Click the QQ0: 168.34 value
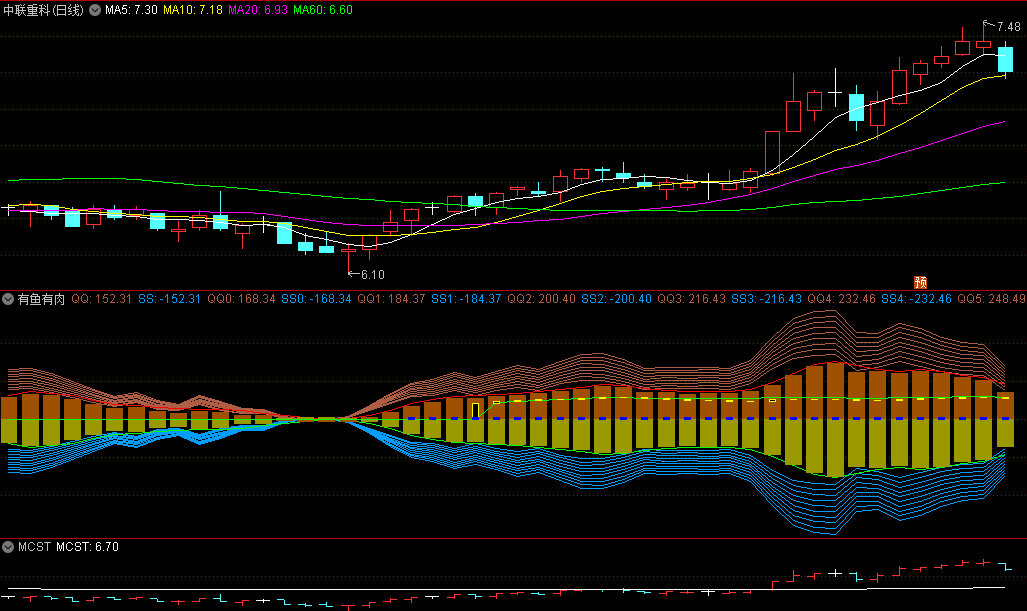Image resolution: width=1027 pixels, height=611 pixels. point(241,299)
